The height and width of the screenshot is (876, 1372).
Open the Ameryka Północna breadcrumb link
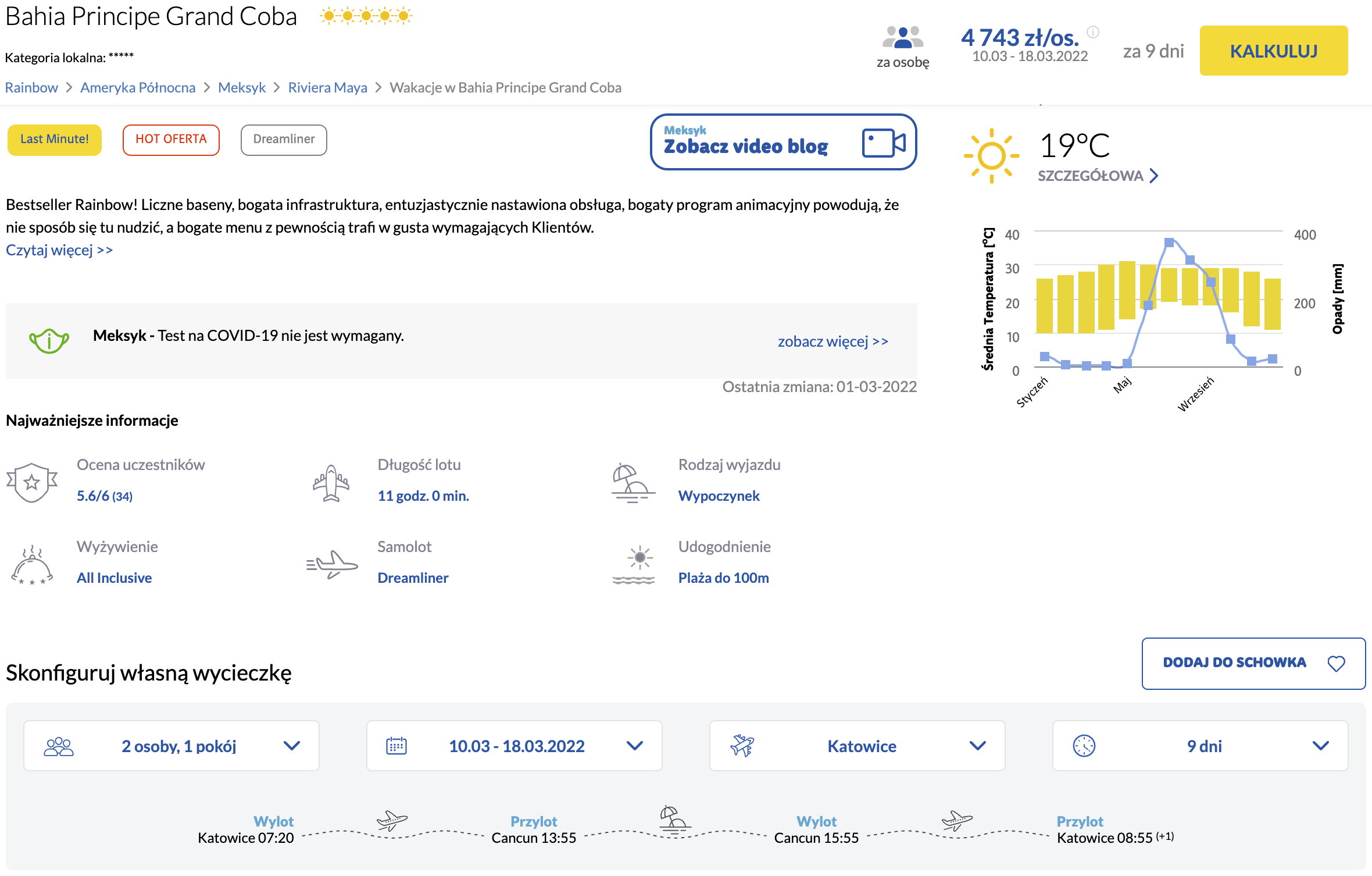pos(138,87)
